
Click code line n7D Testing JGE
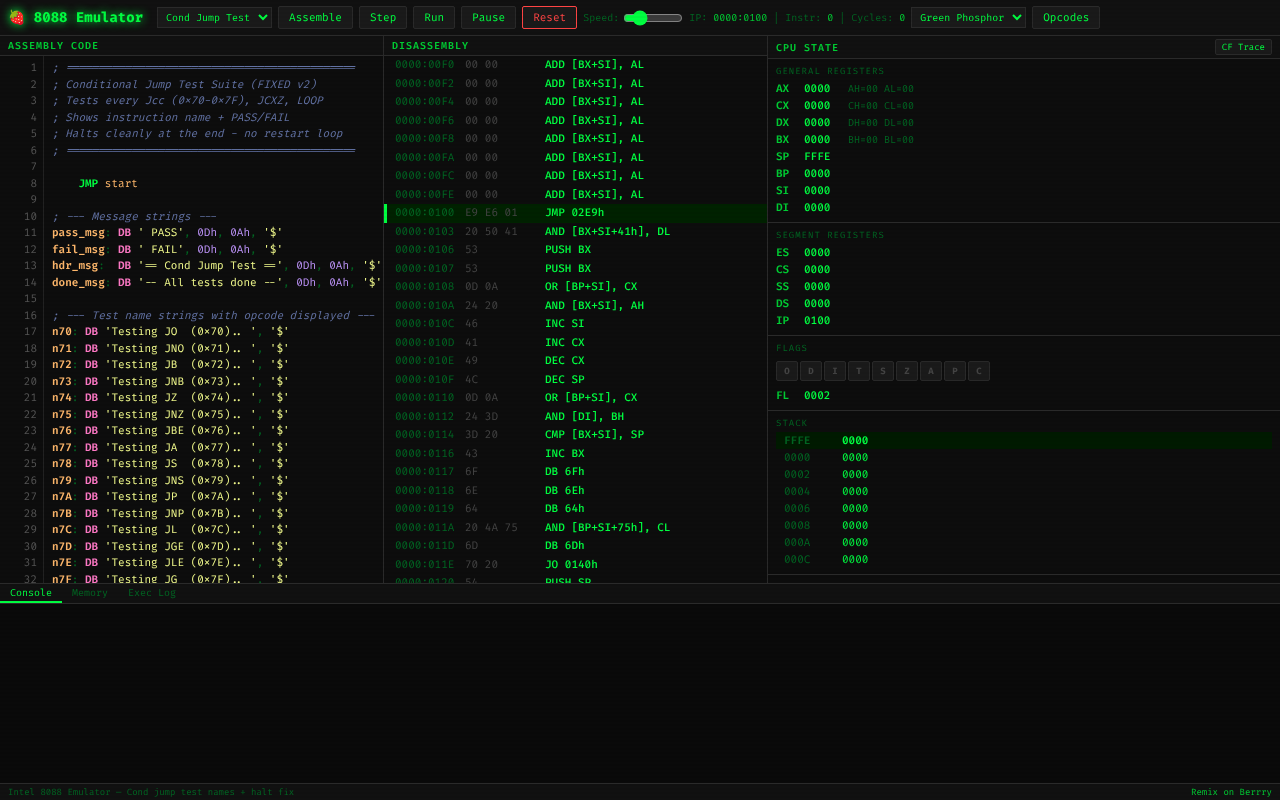170,547
